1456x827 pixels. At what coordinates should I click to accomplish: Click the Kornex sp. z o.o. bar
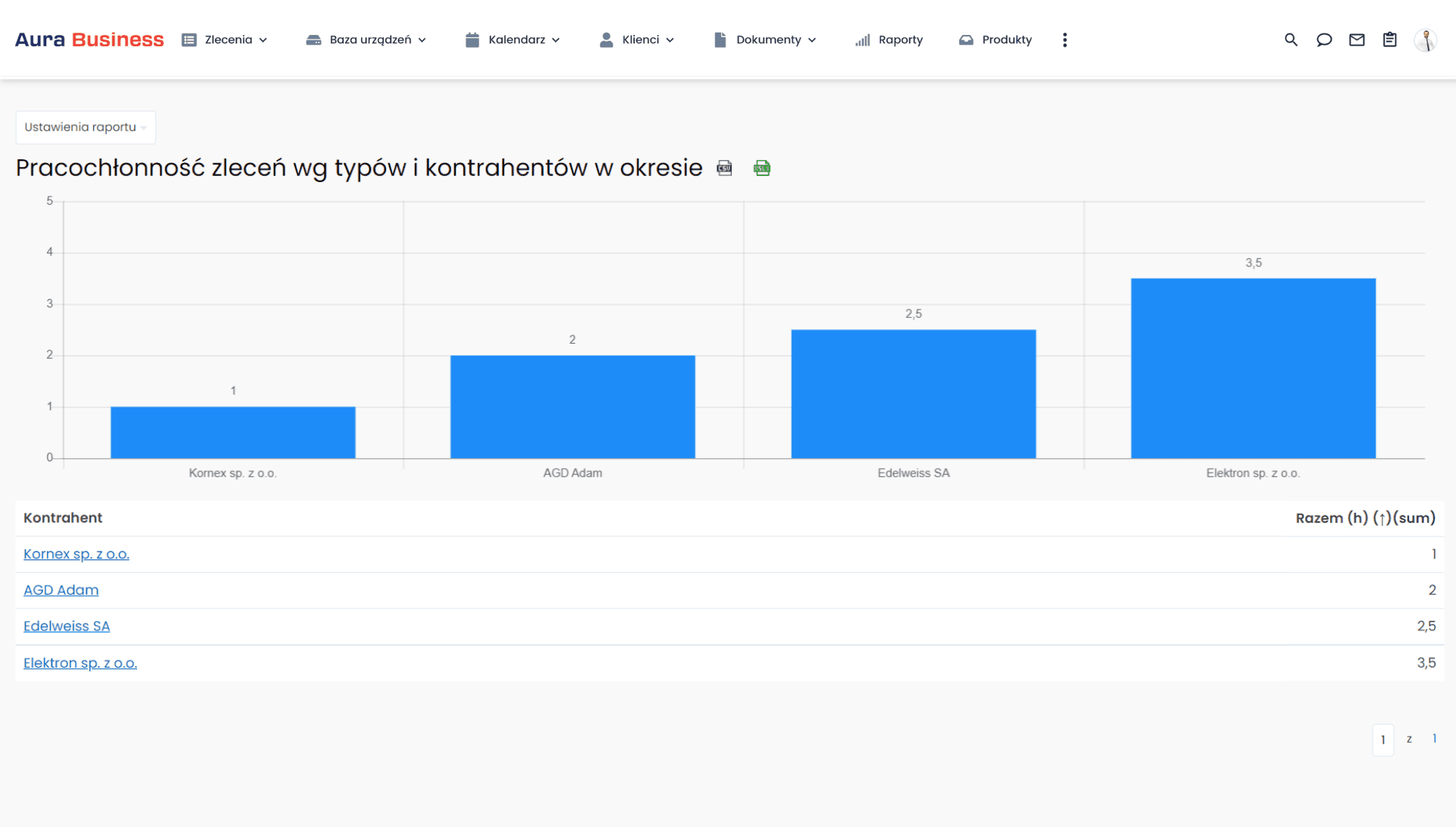tap(233, 432)
